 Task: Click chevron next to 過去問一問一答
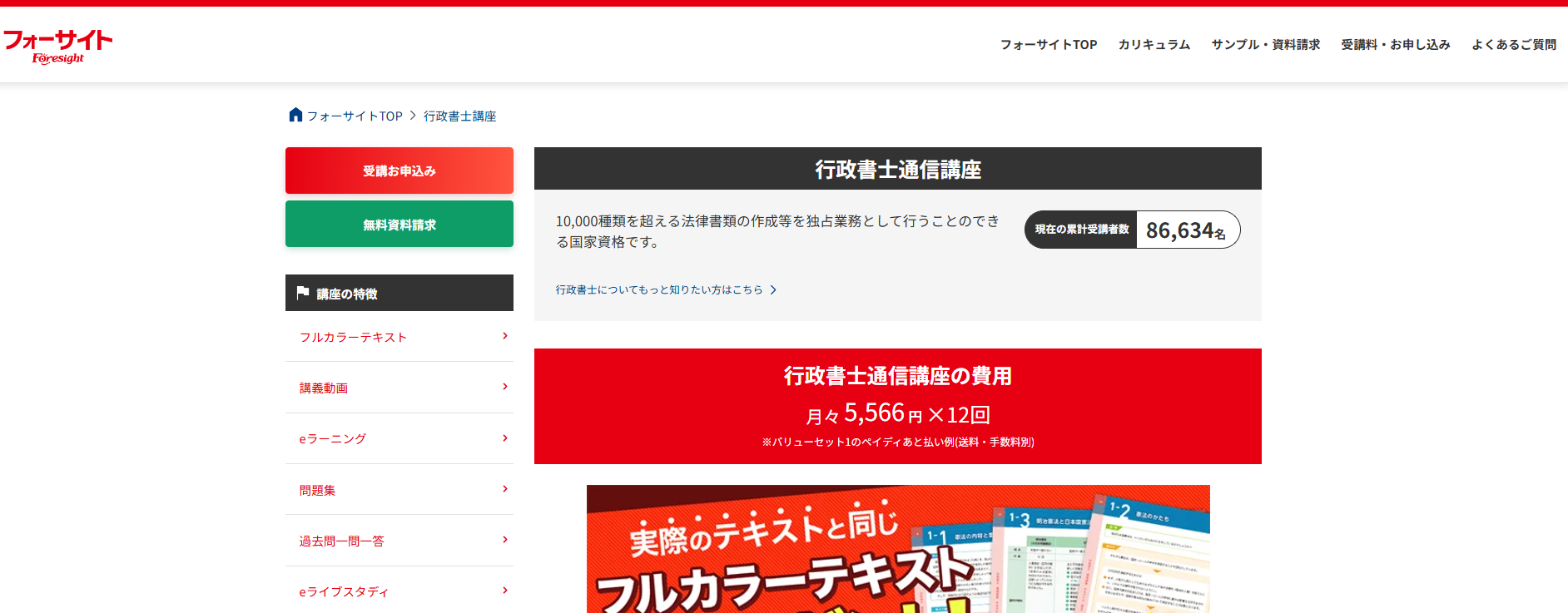[505, 540]
